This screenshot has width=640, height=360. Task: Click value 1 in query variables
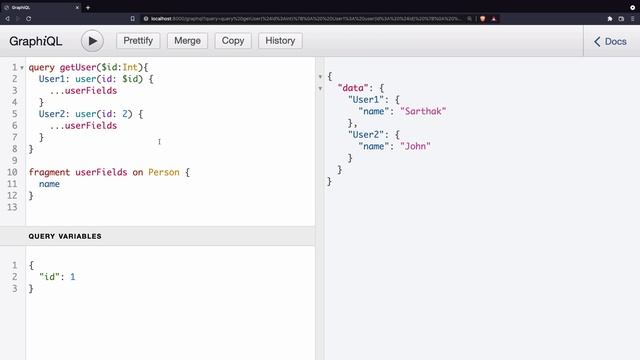pos(73,277)
